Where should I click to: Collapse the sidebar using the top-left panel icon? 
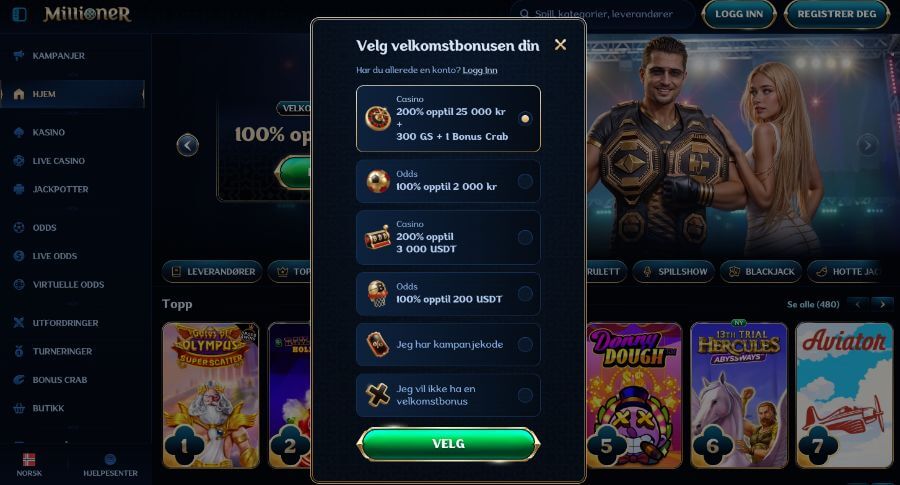20,14
